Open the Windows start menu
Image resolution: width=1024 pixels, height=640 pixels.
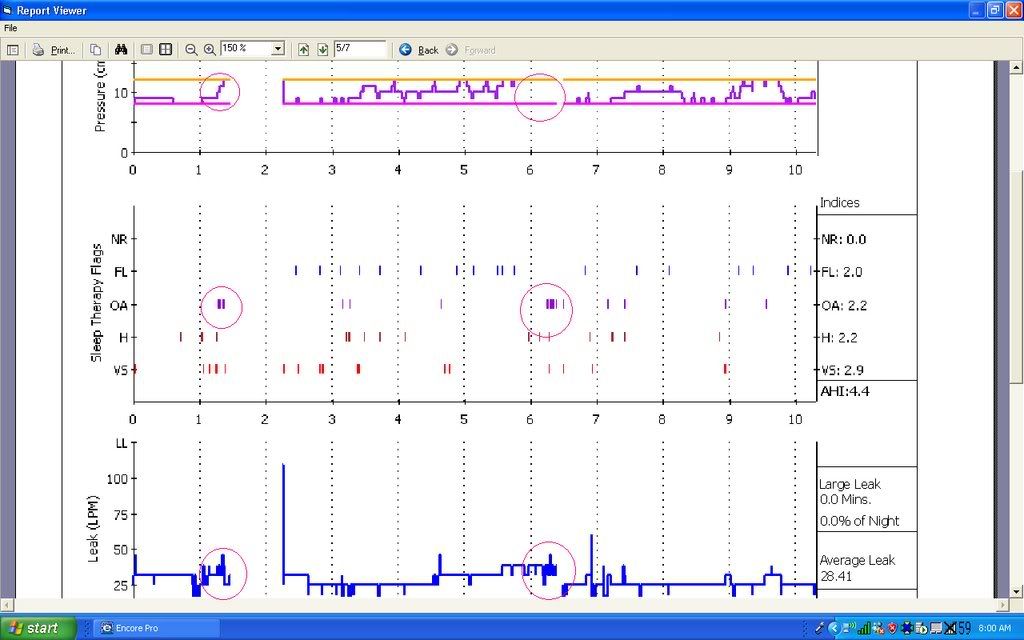point(38,628)
